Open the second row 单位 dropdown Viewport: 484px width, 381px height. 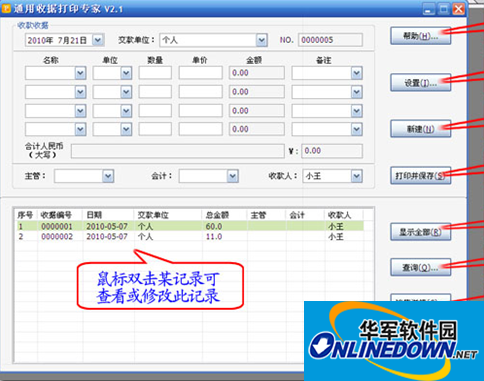[x=126, y=92]
